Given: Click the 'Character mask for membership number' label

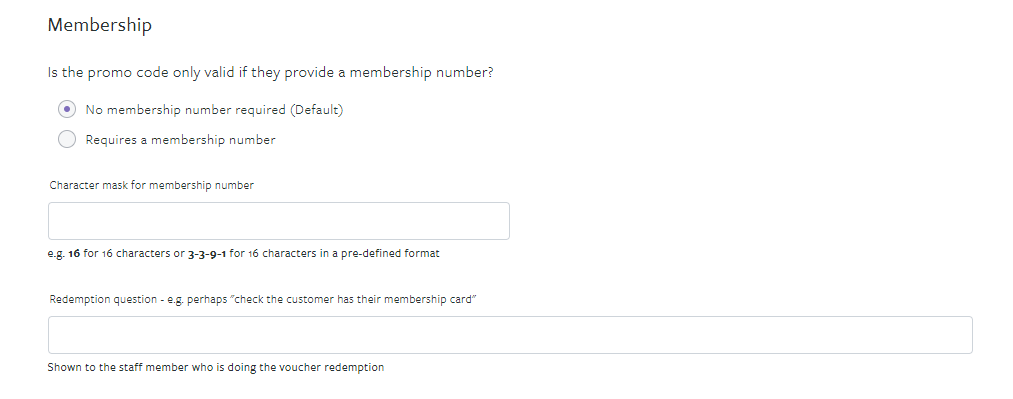Looking at the screenshot, I should (152, 185).
